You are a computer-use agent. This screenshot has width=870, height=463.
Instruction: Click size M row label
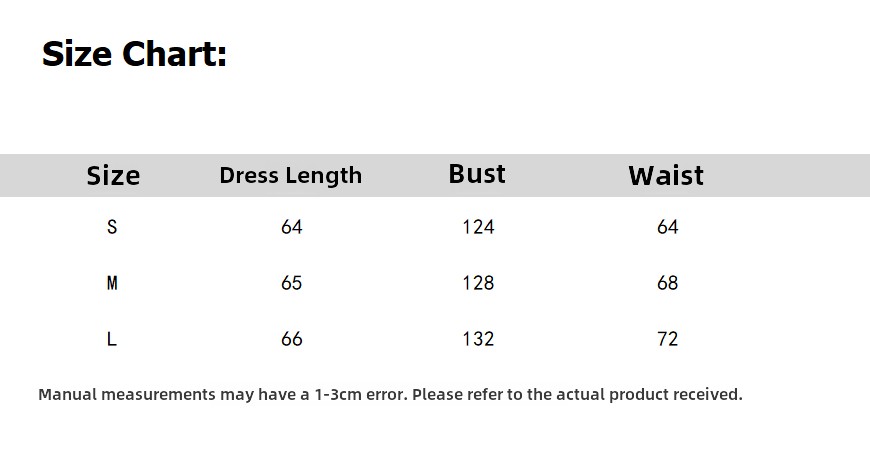112,283
